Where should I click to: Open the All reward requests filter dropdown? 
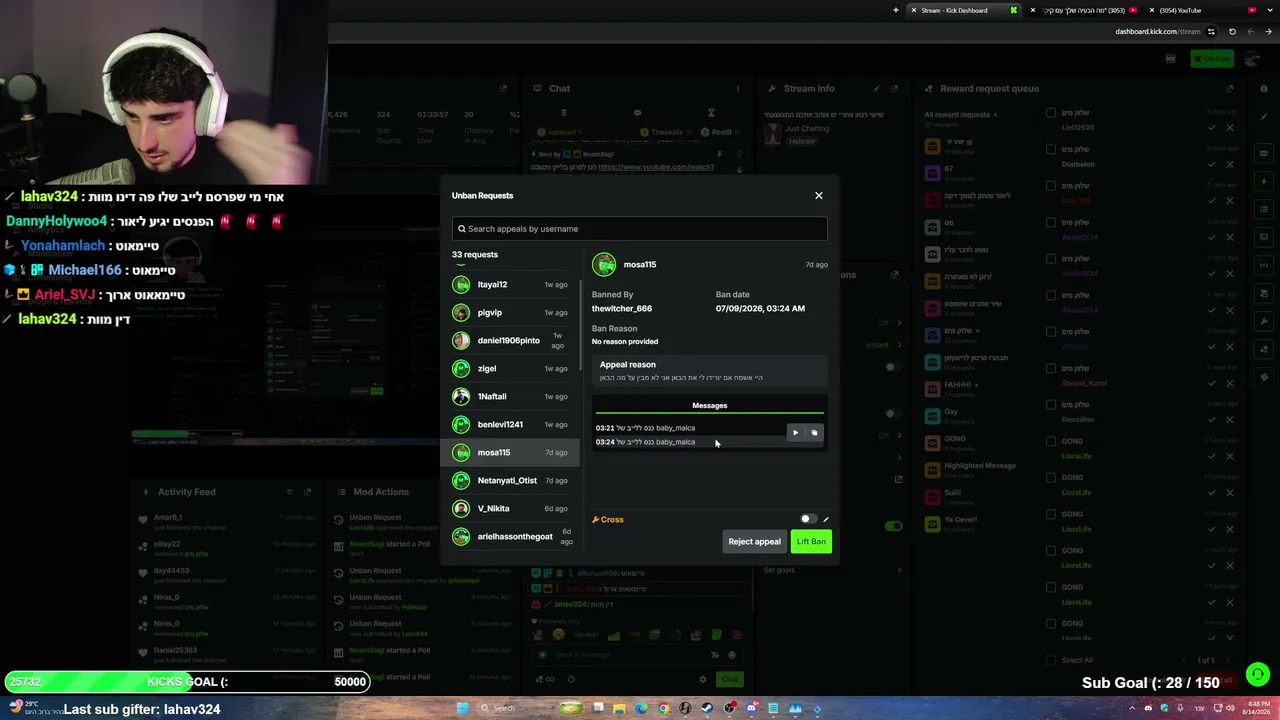961,115
